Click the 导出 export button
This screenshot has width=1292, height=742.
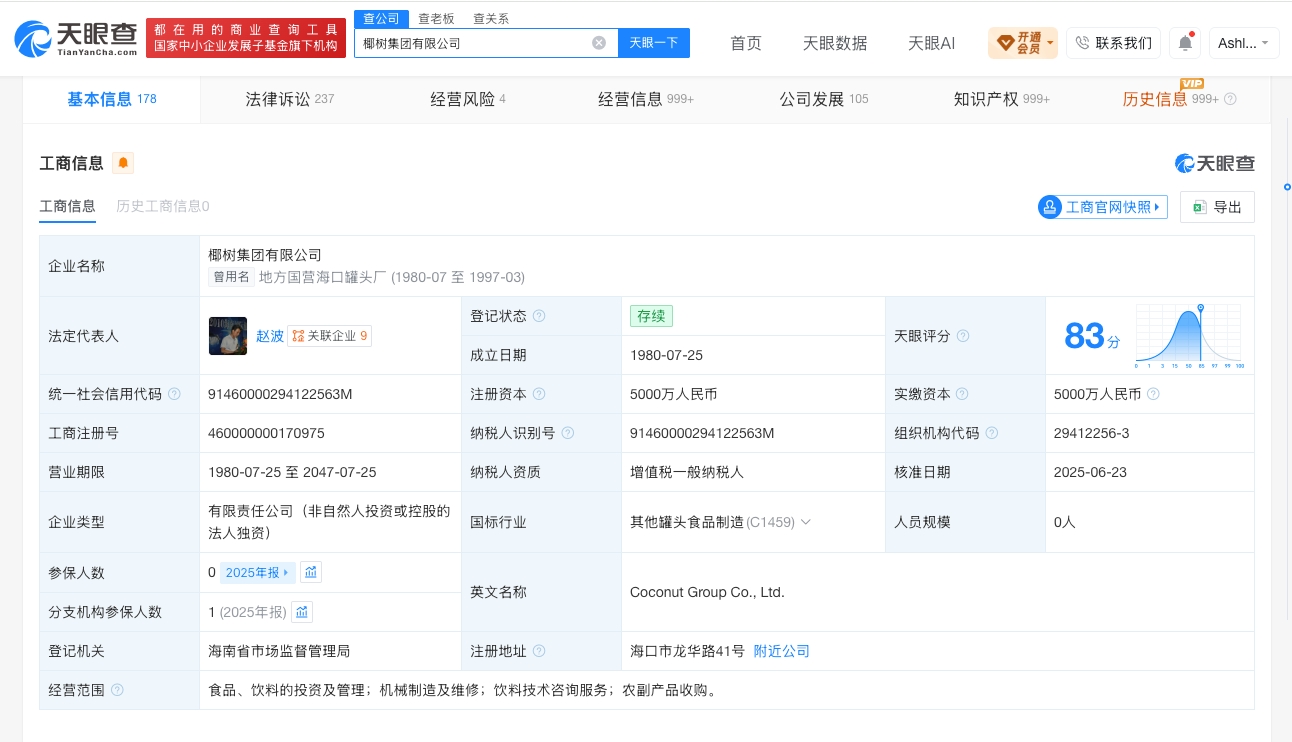[x=1217, y=207]
